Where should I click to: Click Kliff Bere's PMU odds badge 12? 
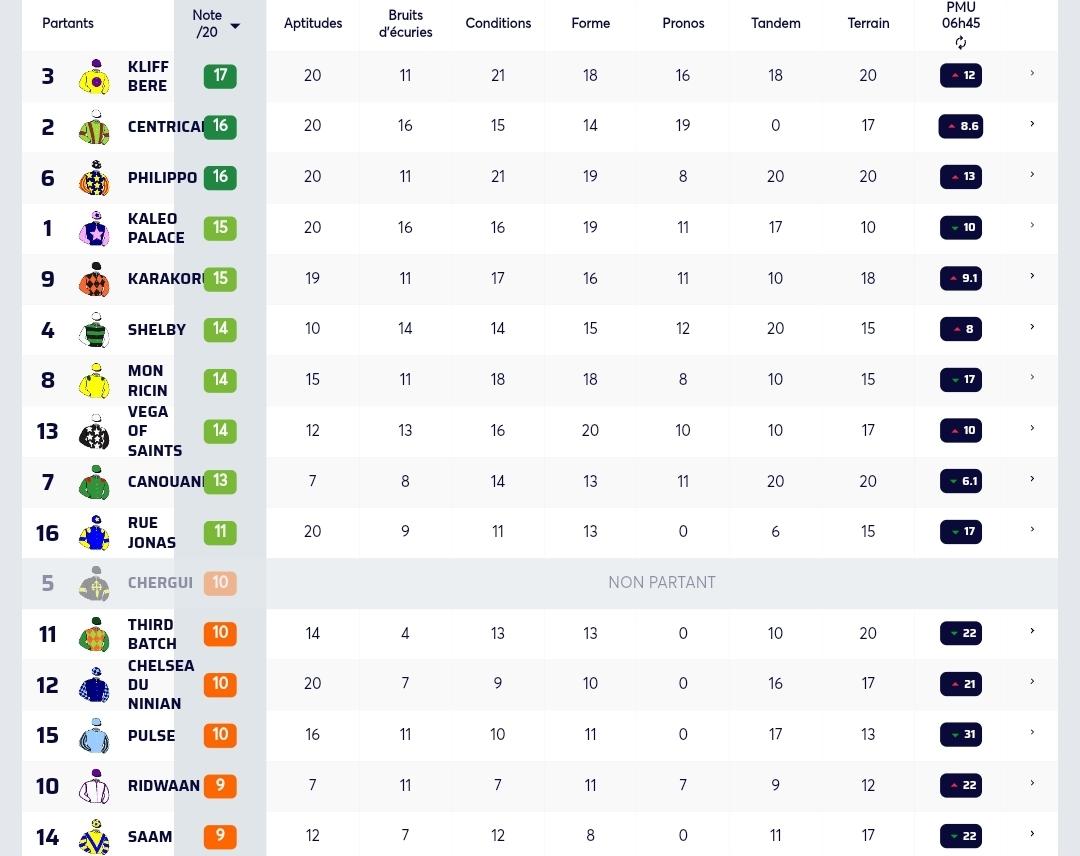(x=961, y=75)
